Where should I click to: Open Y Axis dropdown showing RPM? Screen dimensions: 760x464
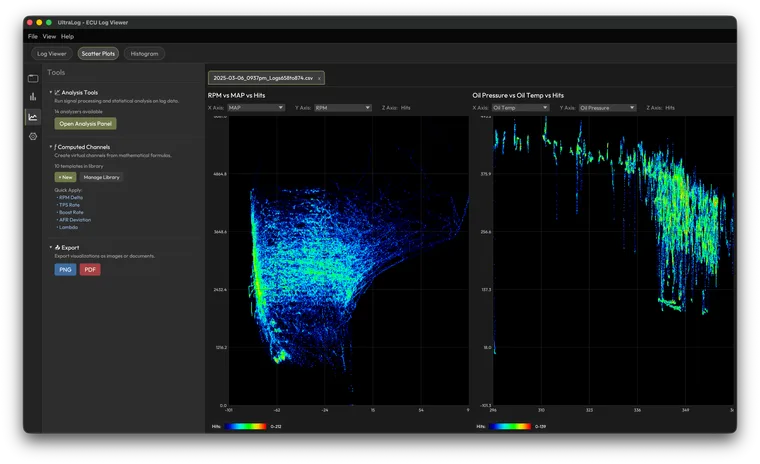[x=343, y=108]
